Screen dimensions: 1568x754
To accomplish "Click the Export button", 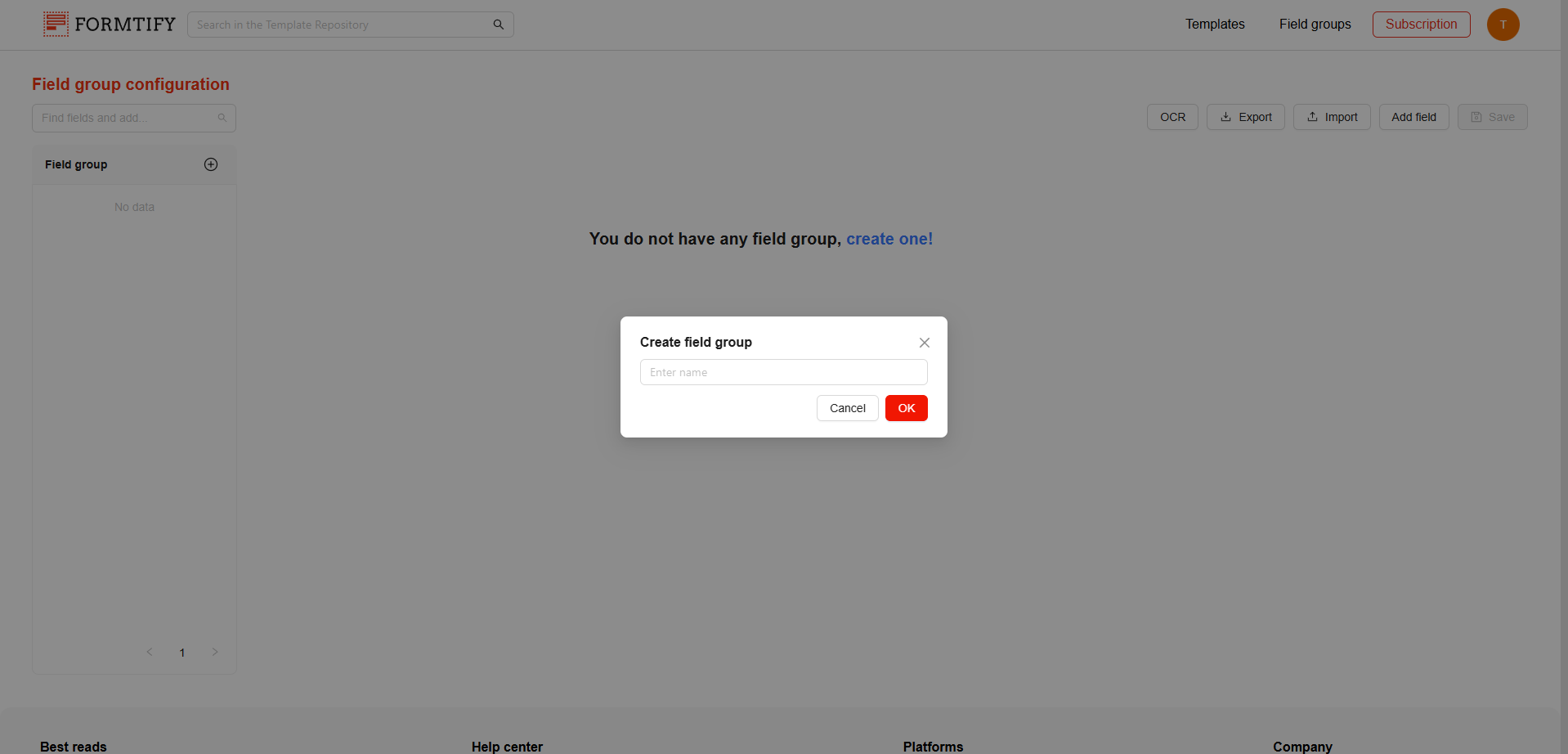I will pos(1245,117).
